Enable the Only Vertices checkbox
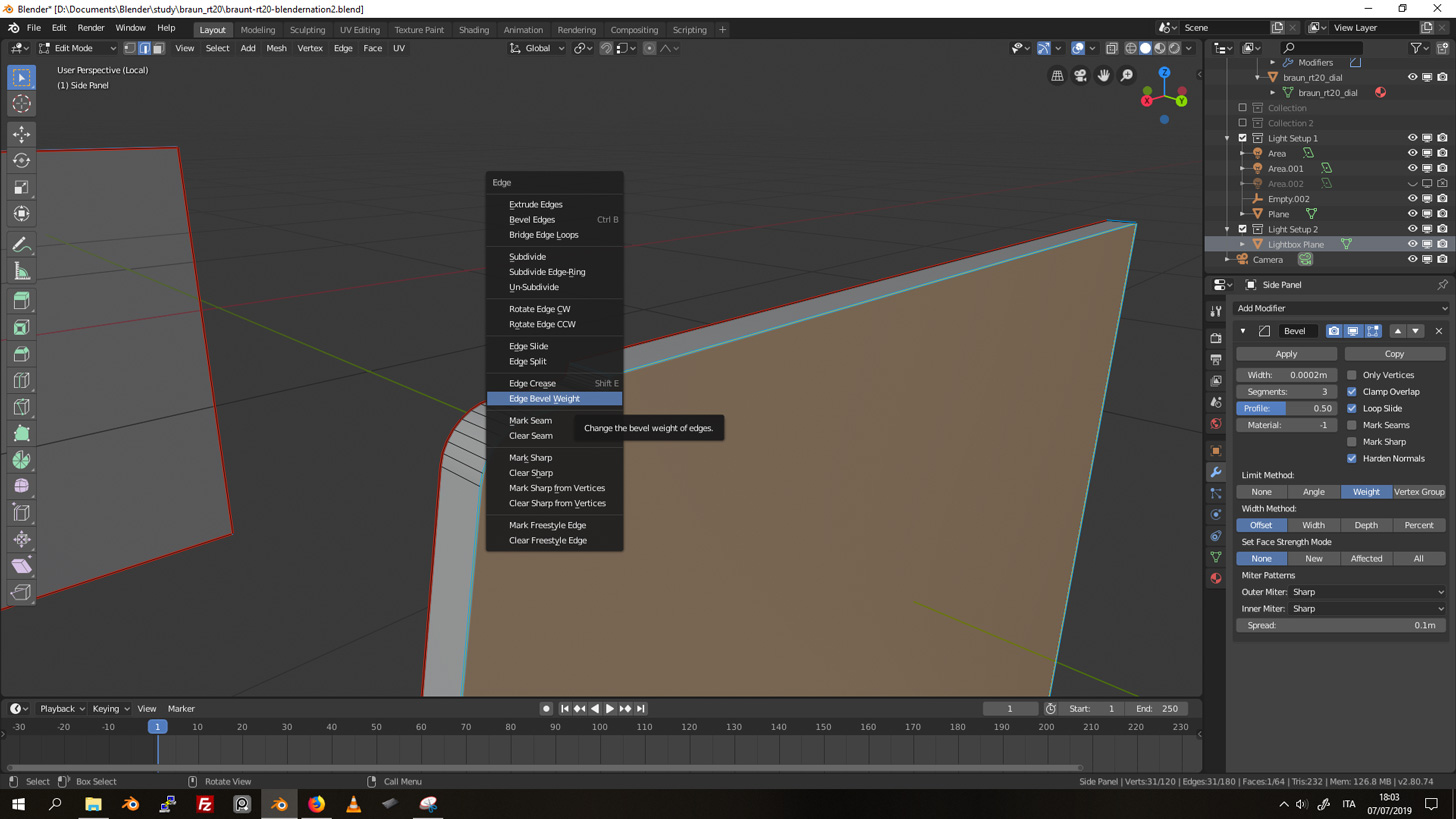 tap(1352, 375)
